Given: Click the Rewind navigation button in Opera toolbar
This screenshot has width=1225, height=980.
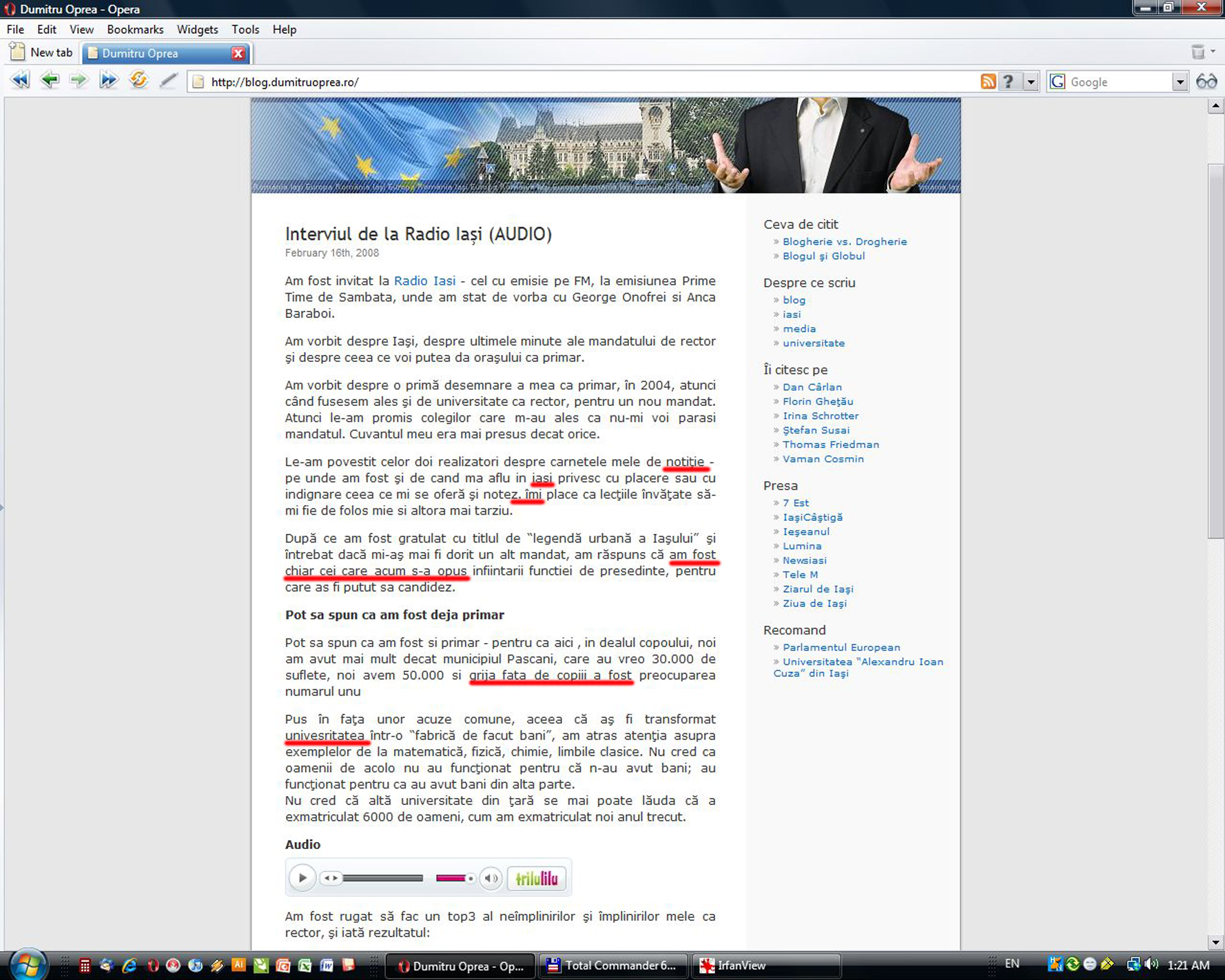Looking at the screenshot, I should click(x=20, y=80).
